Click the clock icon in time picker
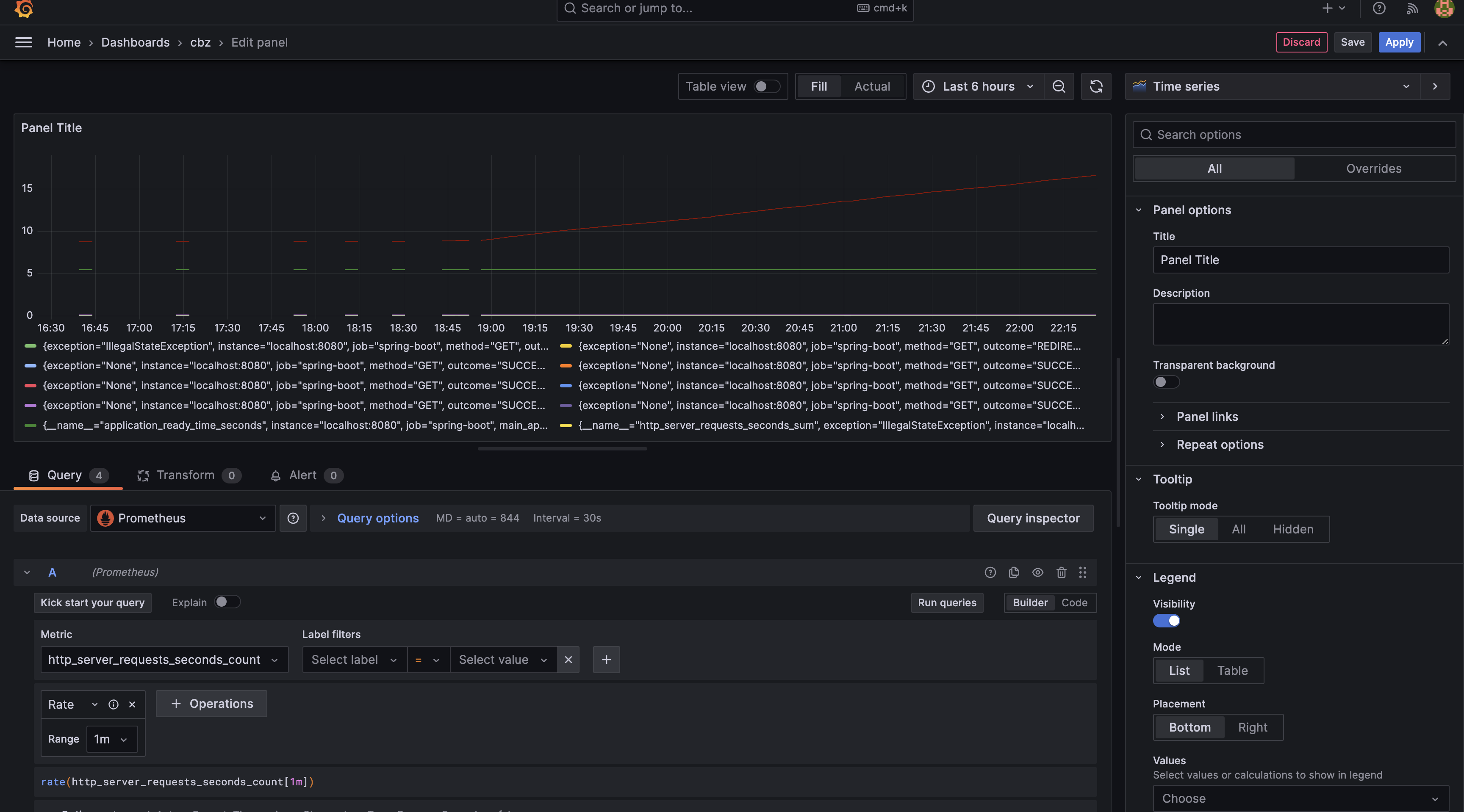The width and height of the screenshot is (1464, 812). [928, 86]
